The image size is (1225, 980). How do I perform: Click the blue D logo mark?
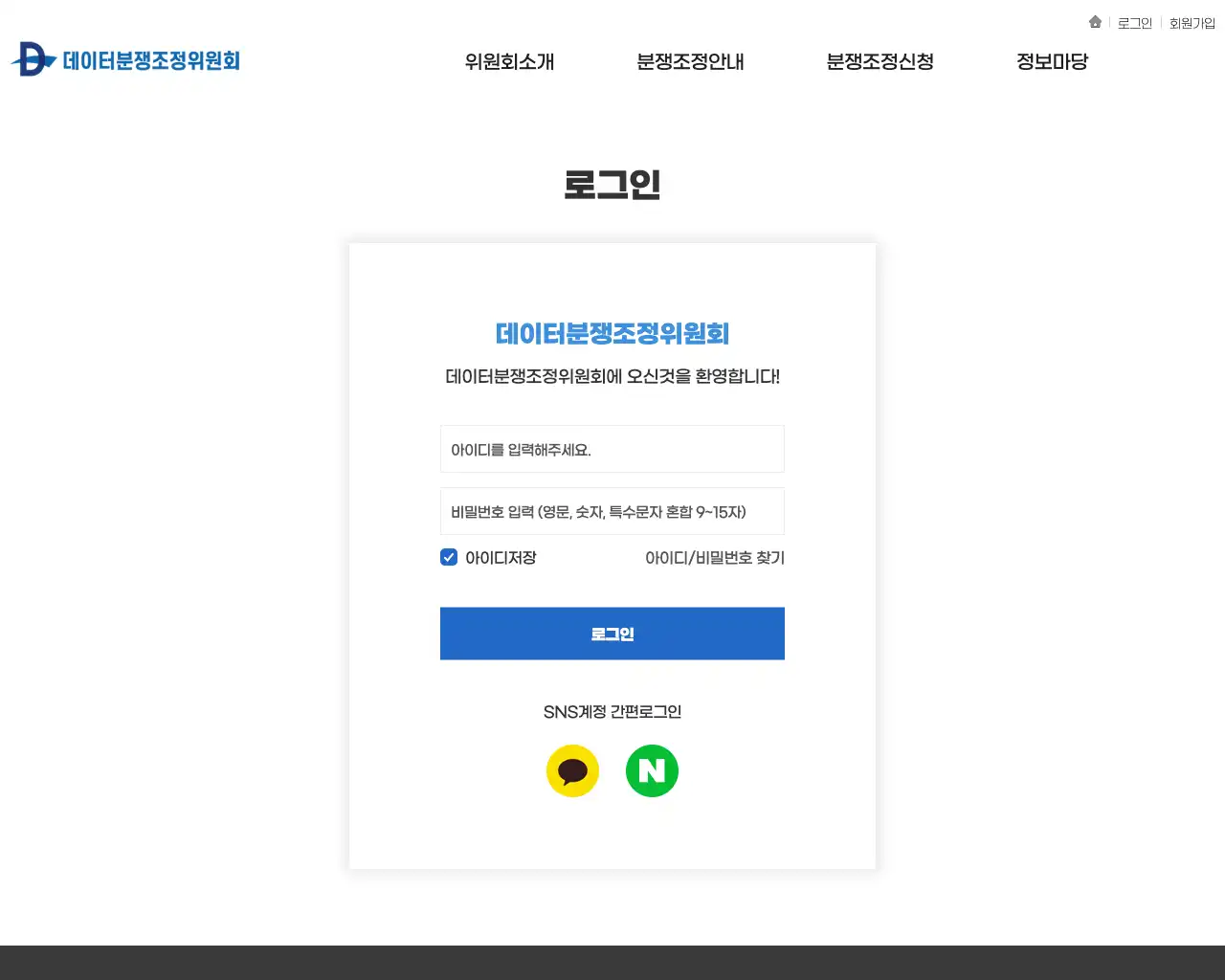32,60
